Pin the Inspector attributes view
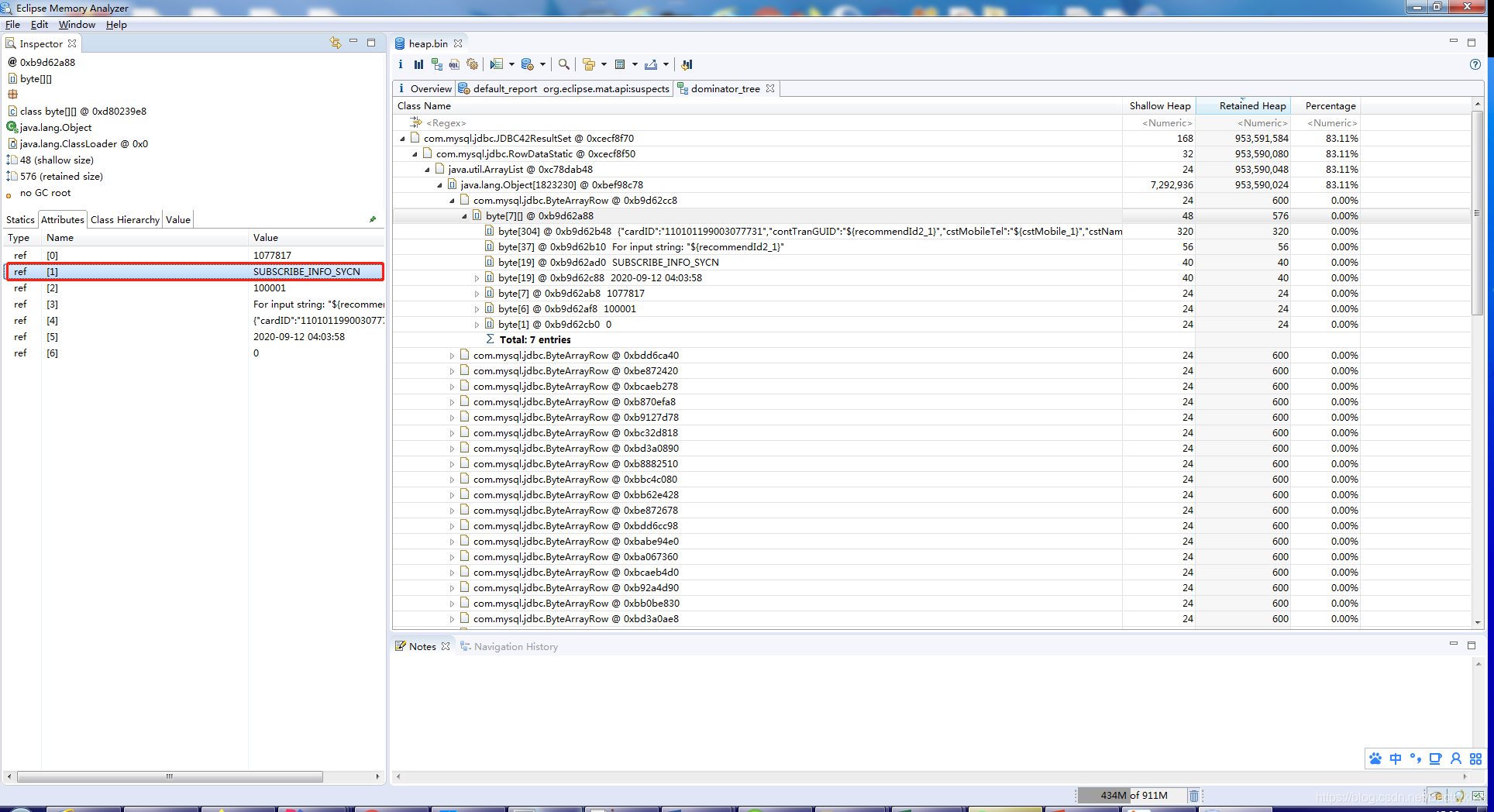Image resolution: width=1494 pixels, height=812 pixels. click(x=373, y=219)
